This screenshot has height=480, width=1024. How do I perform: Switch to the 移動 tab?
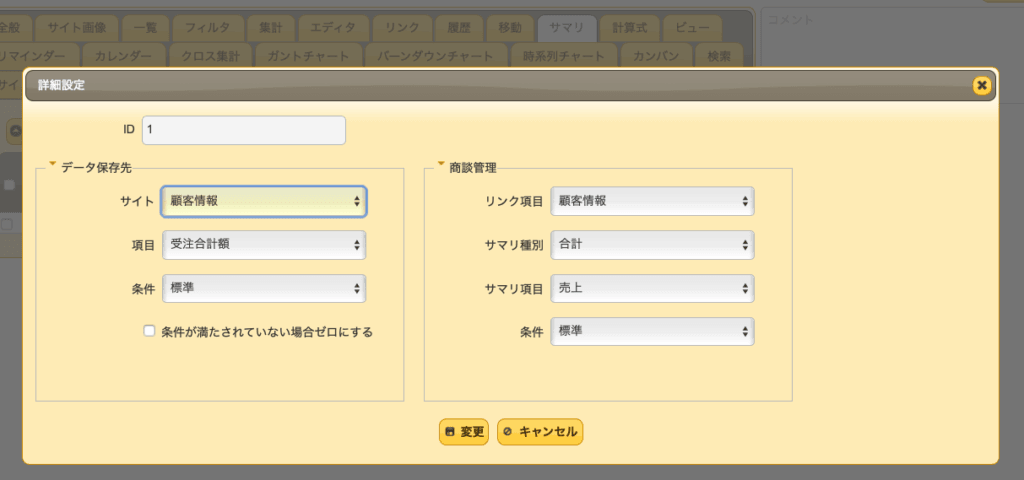tap(509, 27)
